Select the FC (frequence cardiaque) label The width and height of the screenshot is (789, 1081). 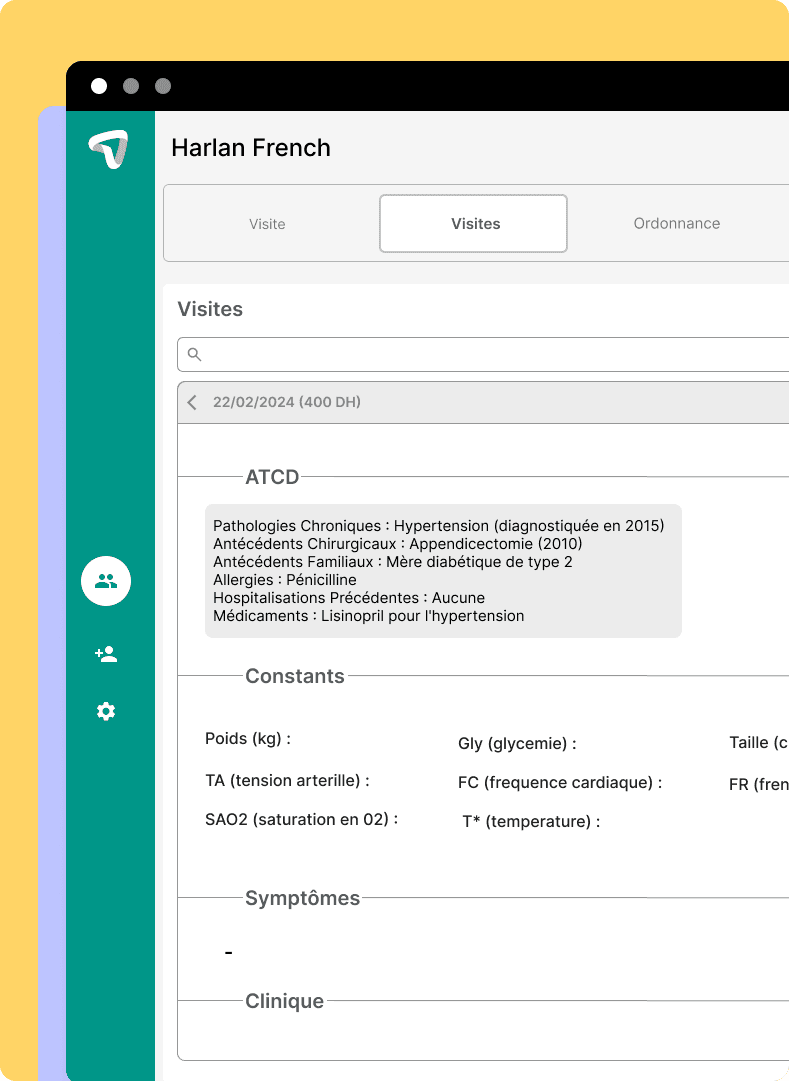click(x=560, y=783)
